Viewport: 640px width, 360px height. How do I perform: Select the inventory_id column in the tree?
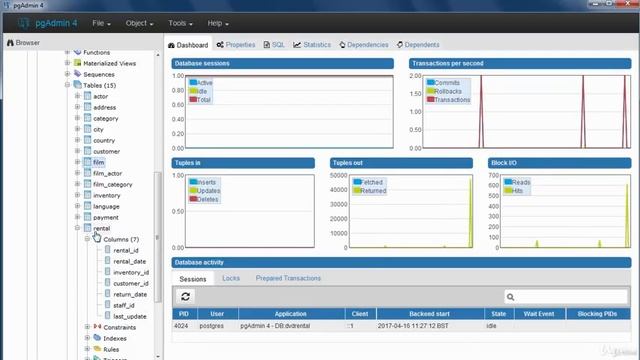point(131,272)
